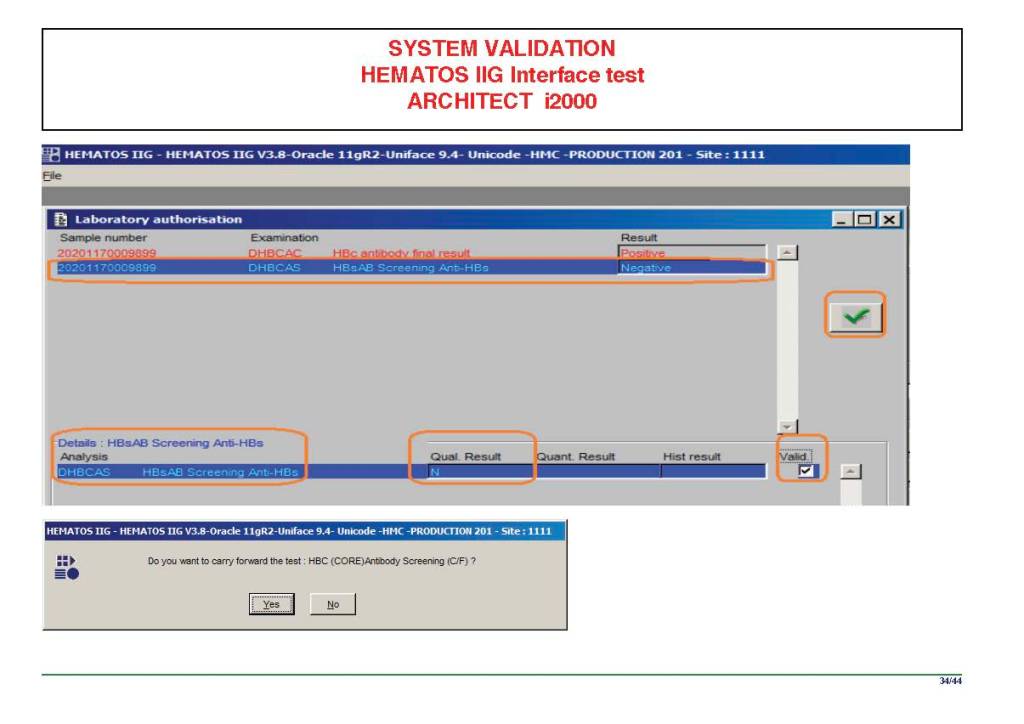Click the results list vertical scrollbar track
Viewport: 1024px width, 724px height.
[788, 340]
